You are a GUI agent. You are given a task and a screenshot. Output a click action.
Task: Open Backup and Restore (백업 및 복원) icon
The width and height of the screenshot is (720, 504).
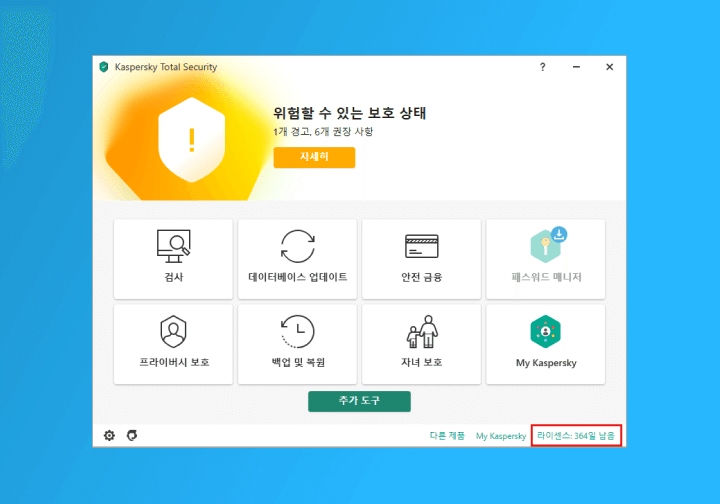[297, 331]
